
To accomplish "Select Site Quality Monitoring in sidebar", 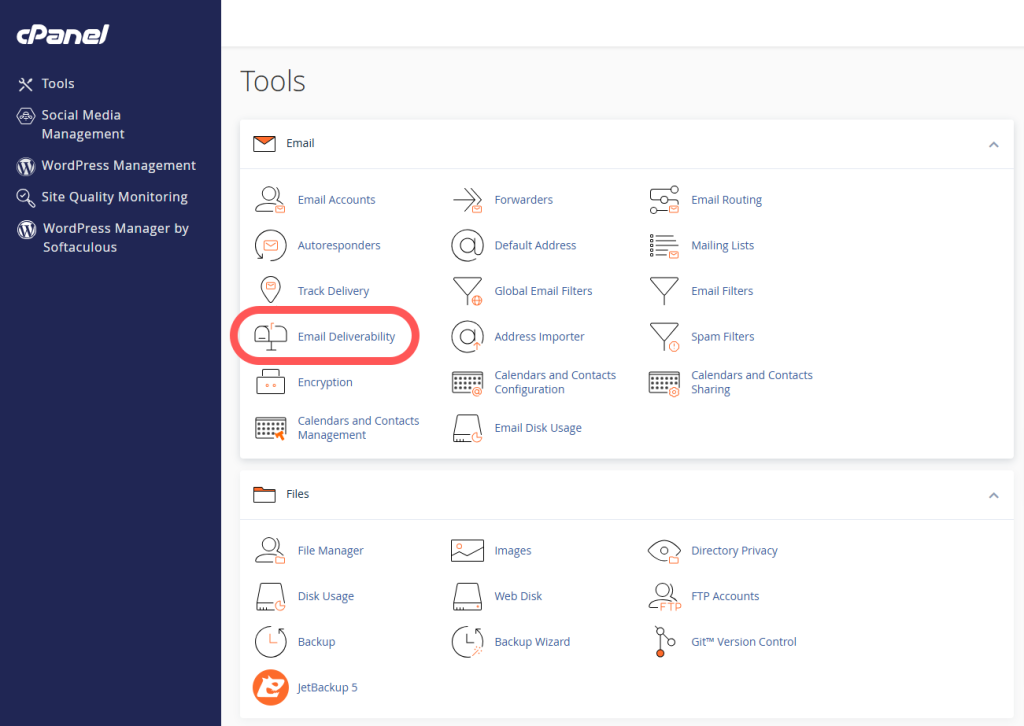I will [x=114, y=197].
